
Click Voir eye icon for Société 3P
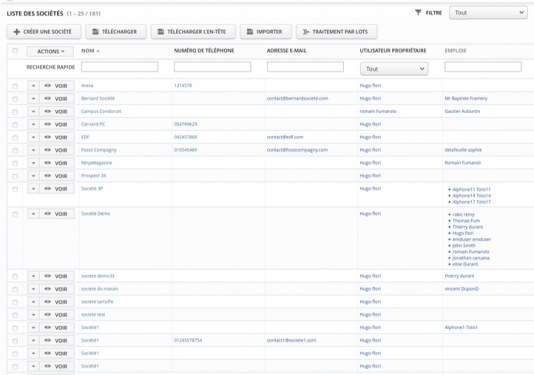(x=47, y=189)
